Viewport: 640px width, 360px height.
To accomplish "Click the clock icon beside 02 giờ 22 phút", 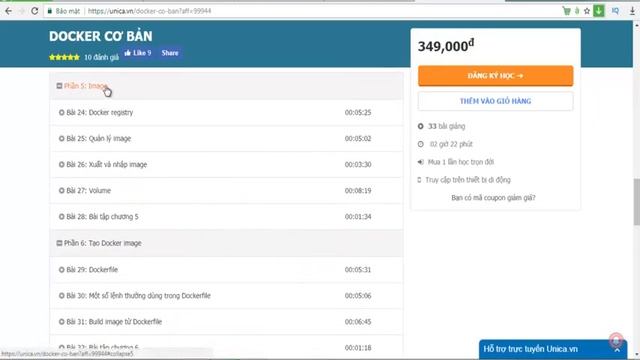I will [420, 144].
